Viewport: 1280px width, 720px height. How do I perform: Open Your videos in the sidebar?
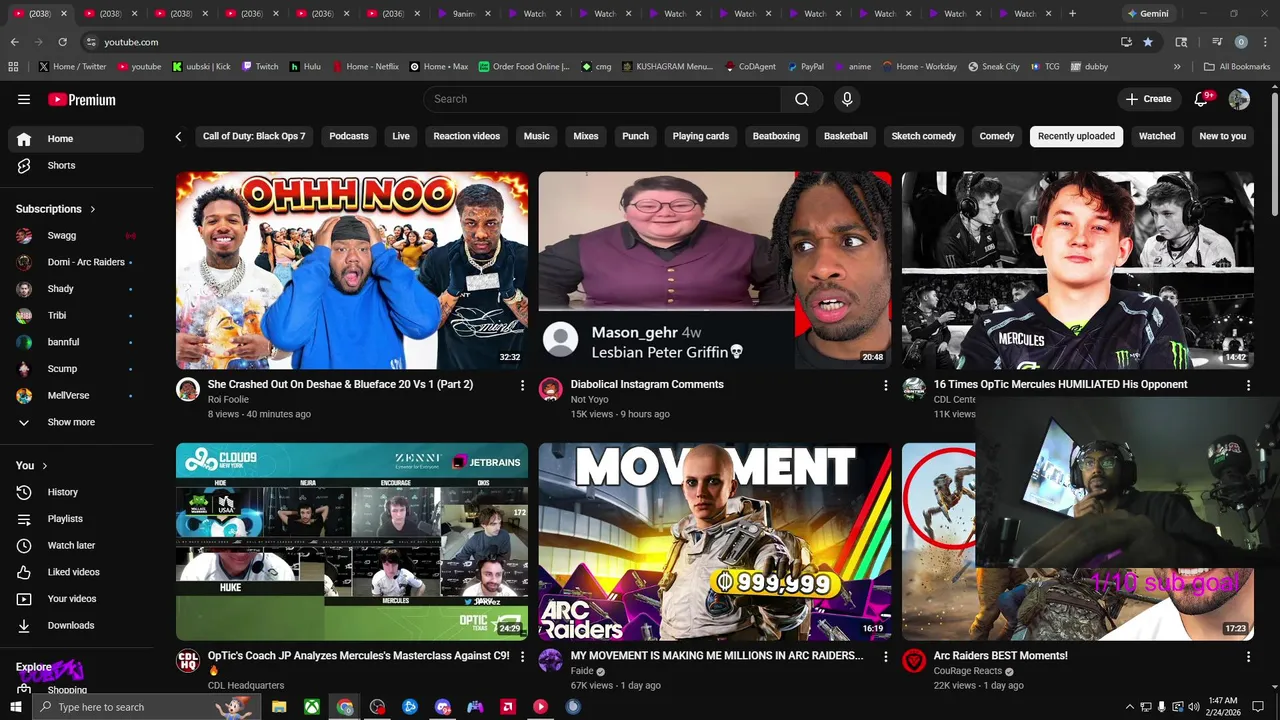[x=76, y=599]
